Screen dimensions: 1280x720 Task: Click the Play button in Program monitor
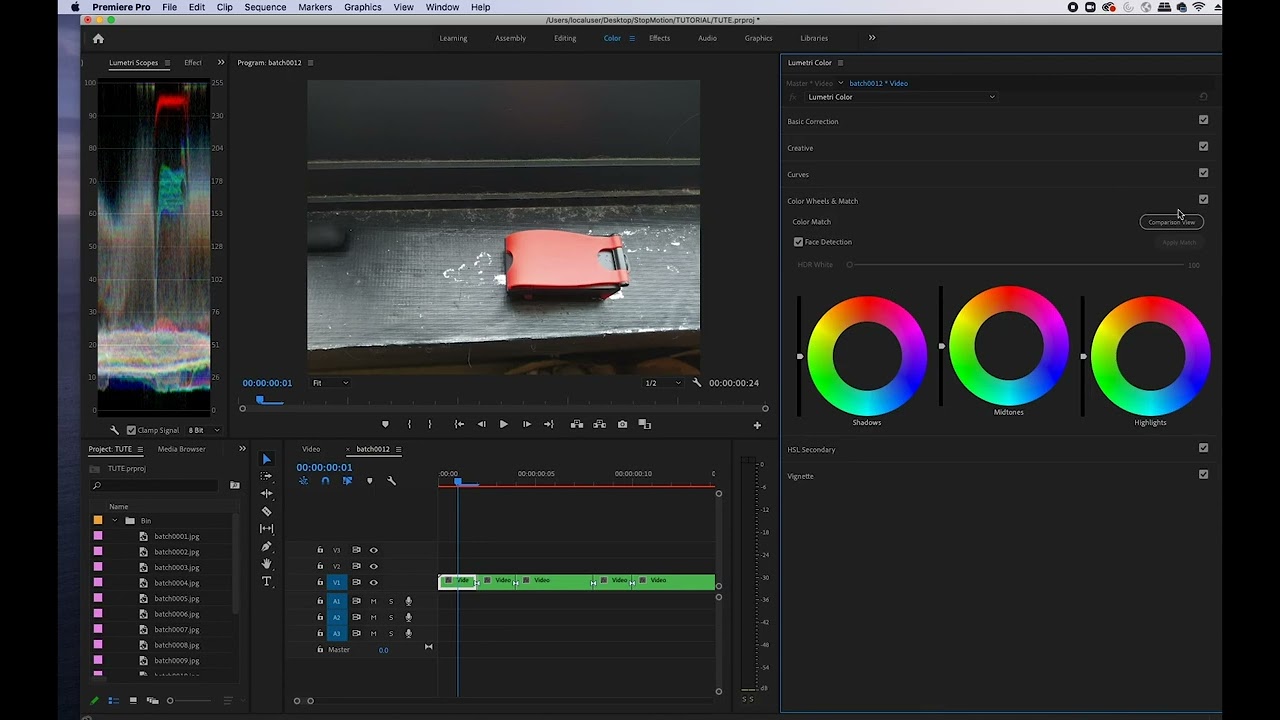(503, 424)
